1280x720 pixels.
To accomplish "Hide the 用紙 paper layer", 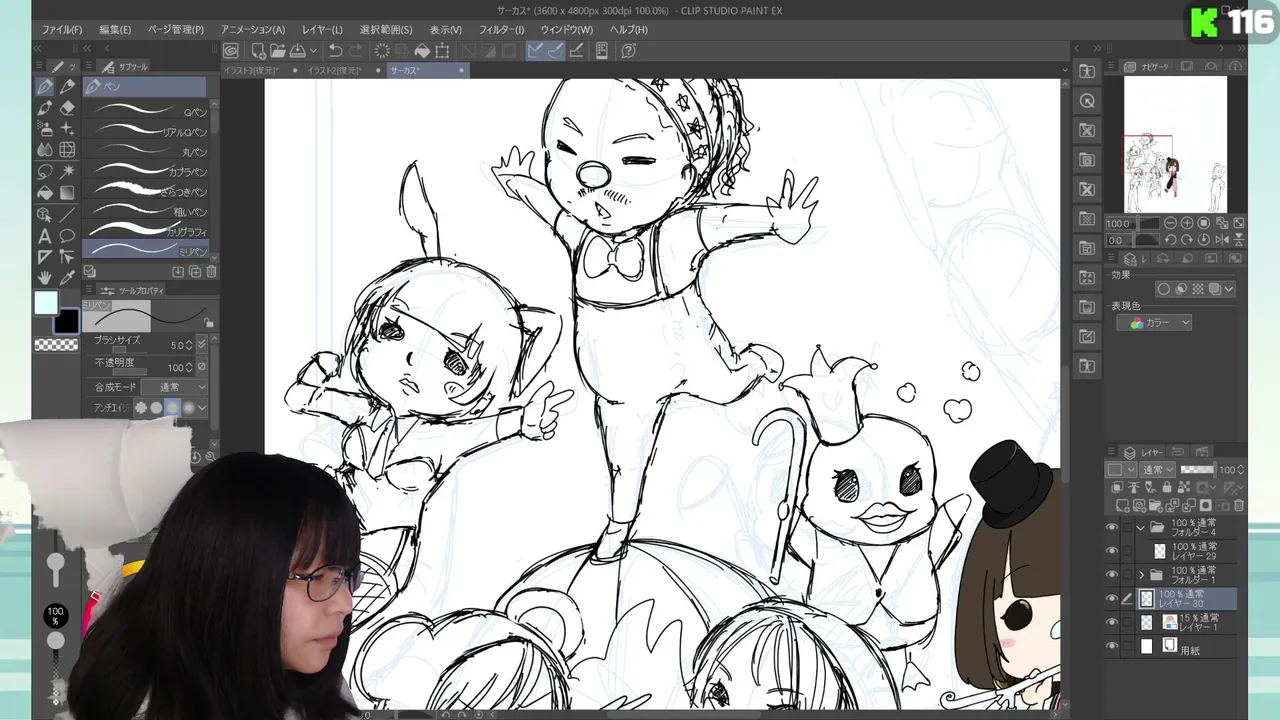I will (x=1112, y=647).
